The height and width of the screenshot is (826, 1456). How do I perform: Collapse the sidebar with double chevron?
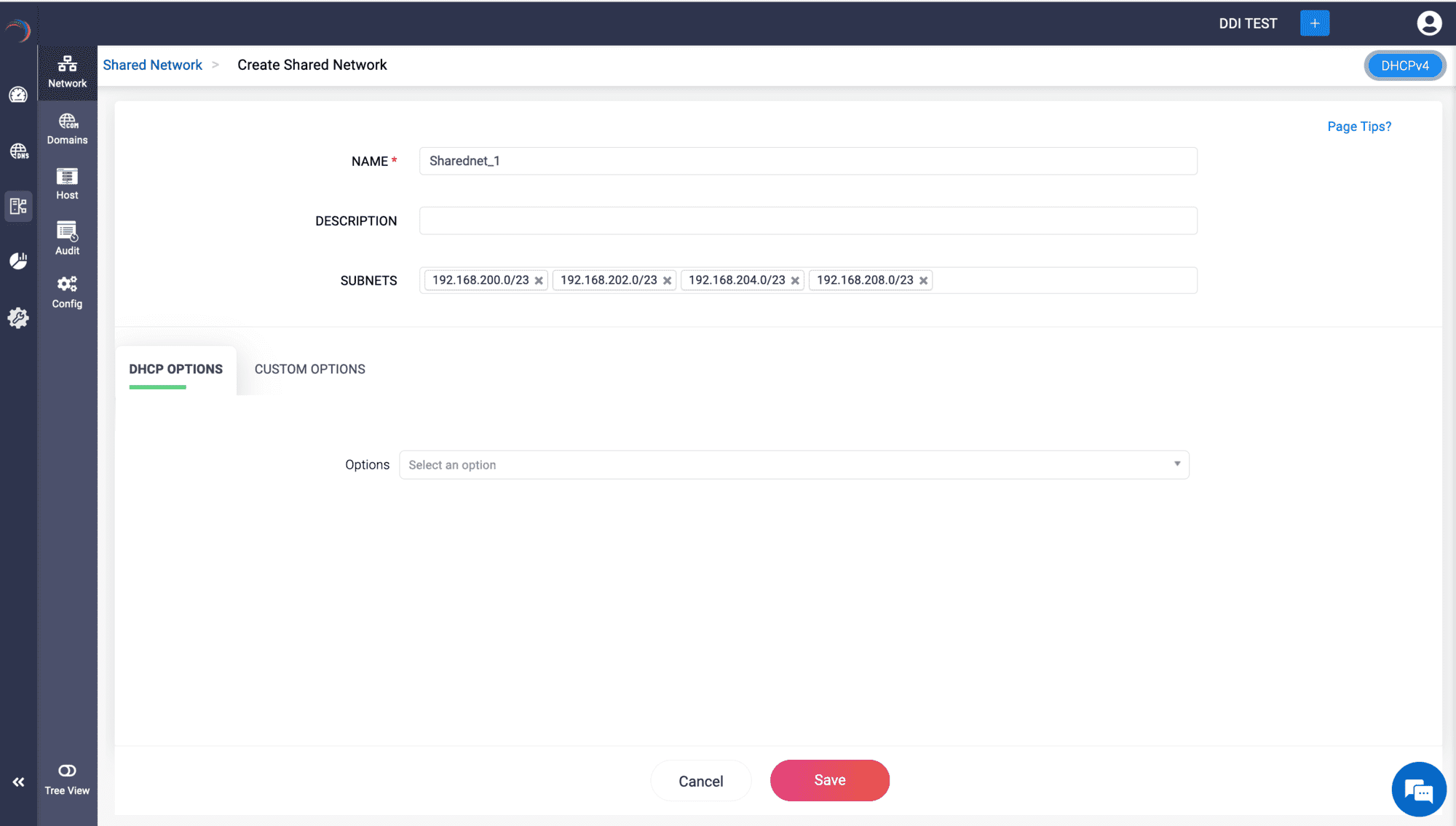18,782
